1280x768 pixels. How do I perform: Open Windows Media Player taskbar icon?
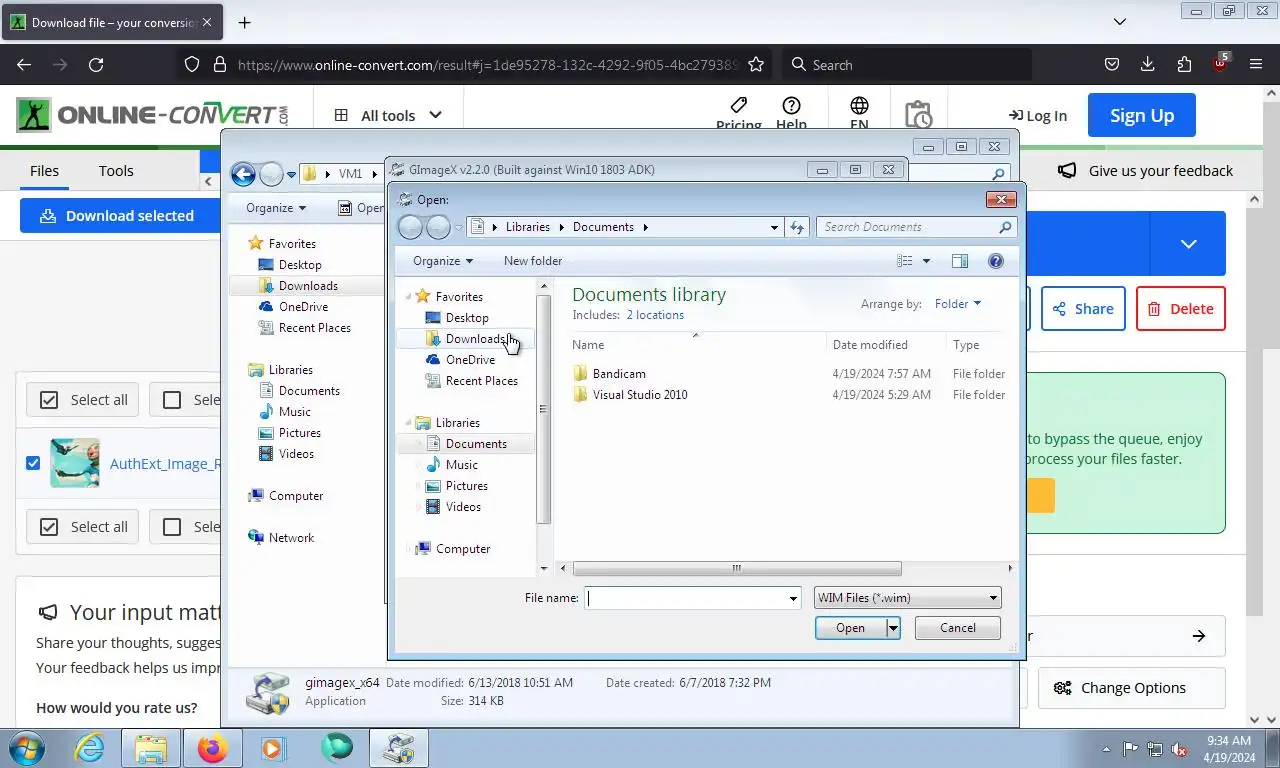(271, 748)
